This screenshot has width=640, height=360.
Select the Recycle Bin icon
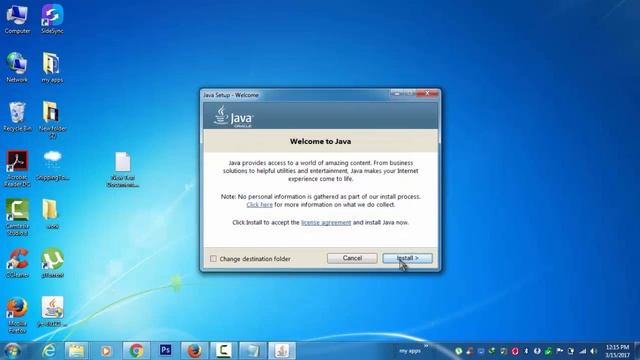point(17,116)
